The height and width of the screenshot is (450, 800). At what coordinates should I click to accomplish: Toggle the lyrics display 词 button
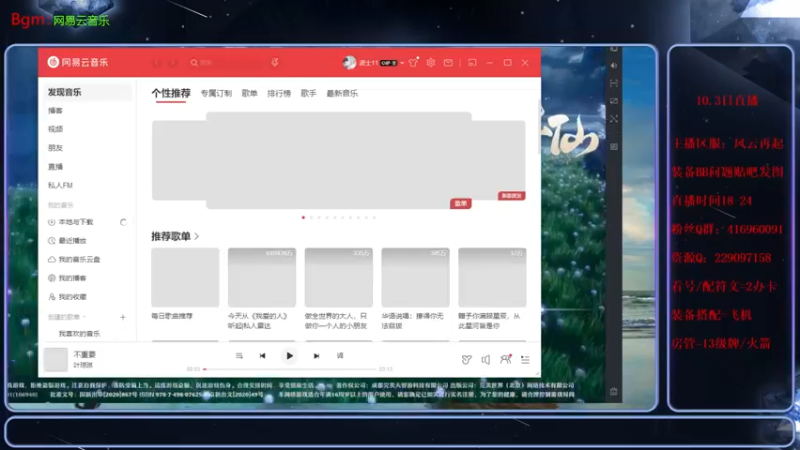[x=340, y=356]
